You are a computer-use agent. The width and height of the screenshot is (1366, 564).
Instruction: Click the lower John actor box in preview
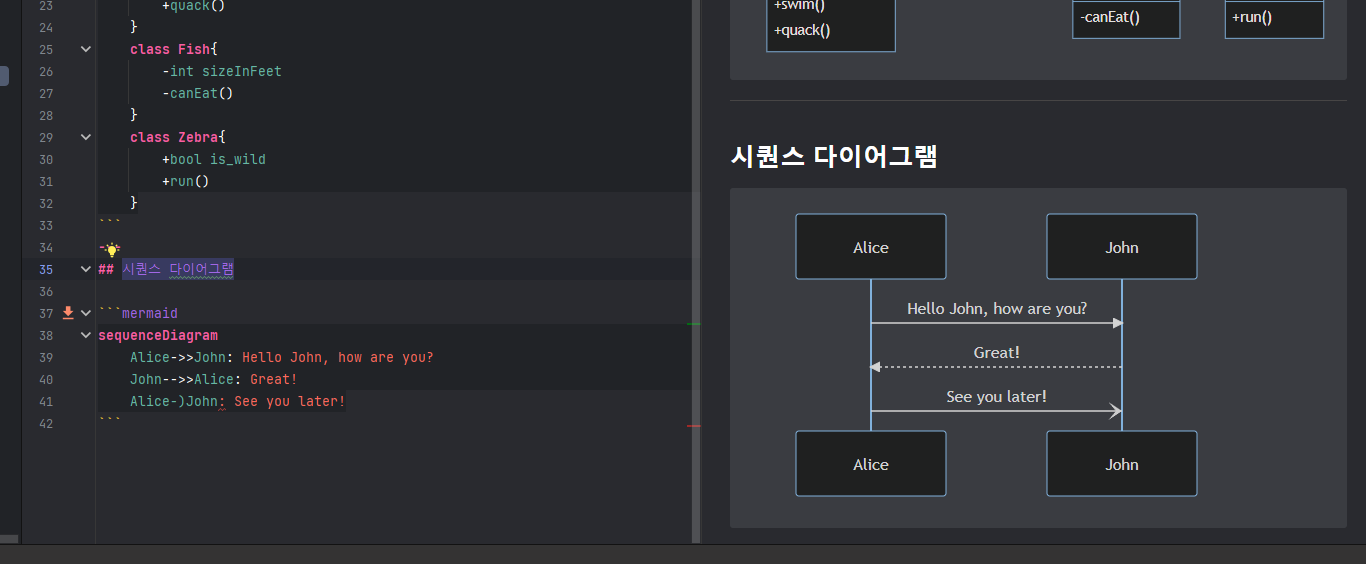click(x=1122, y=464)
